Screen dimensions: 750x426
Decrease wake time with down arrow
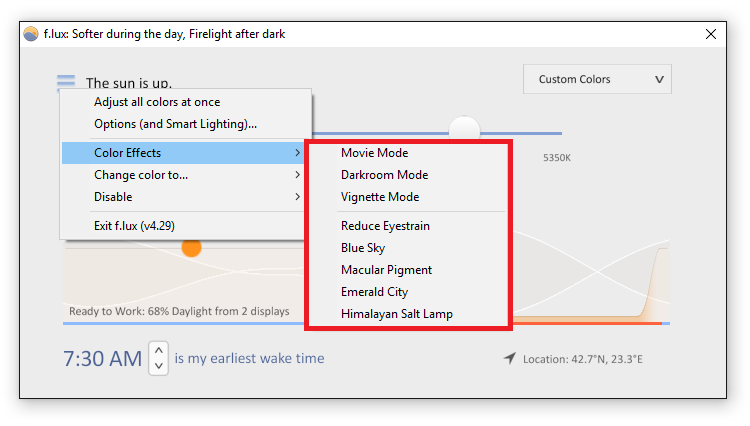tap(159, 366)
